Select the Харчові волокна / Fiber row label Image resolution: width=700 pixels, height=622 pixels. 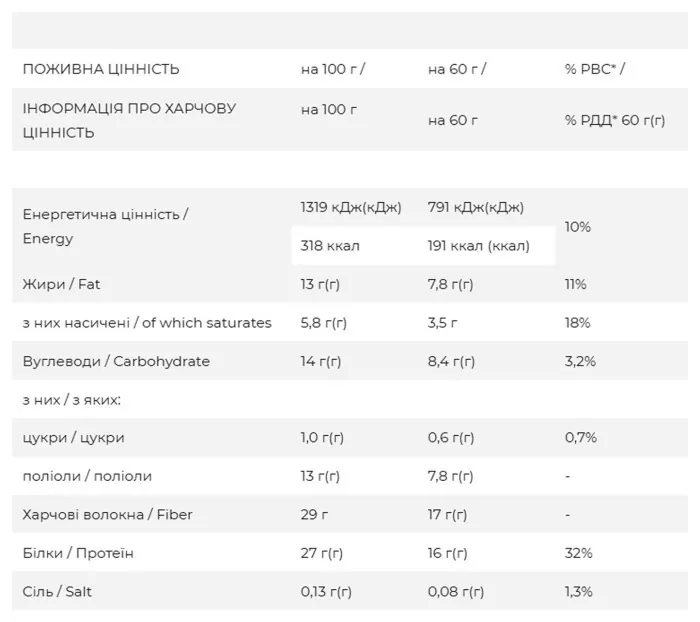(107, 514)
